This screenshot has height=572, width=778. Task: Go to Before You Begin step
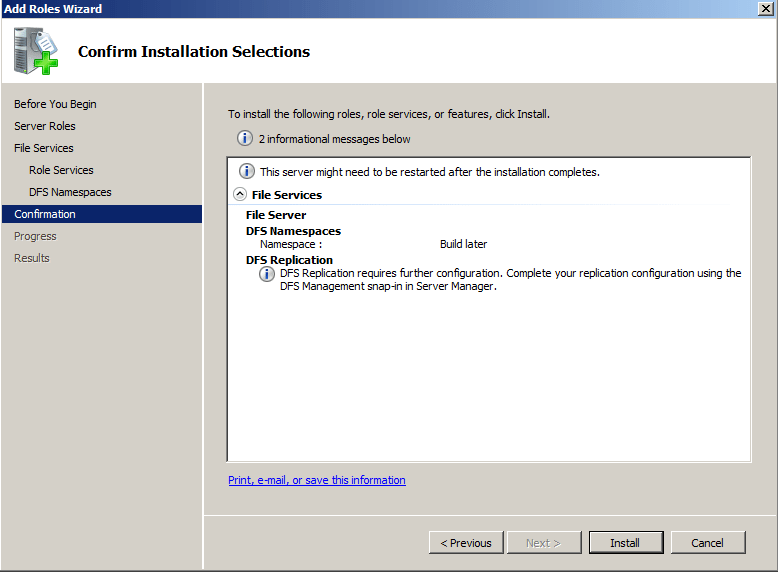55,104
